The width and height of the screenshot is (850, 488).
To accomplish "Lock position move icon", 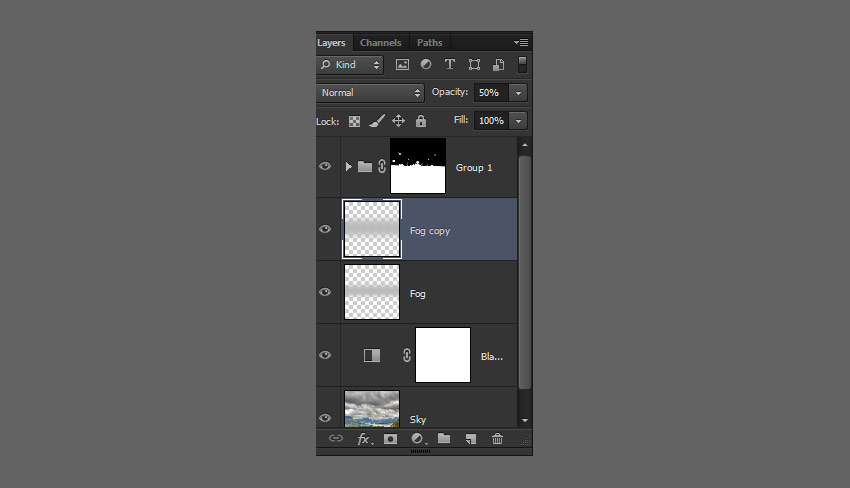I will 398,120.
